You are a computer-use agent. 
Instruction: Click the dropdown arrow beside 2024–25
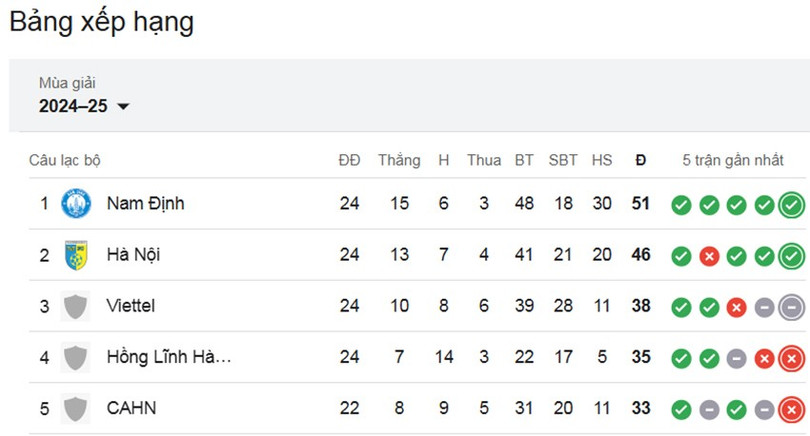pos(123,106)
